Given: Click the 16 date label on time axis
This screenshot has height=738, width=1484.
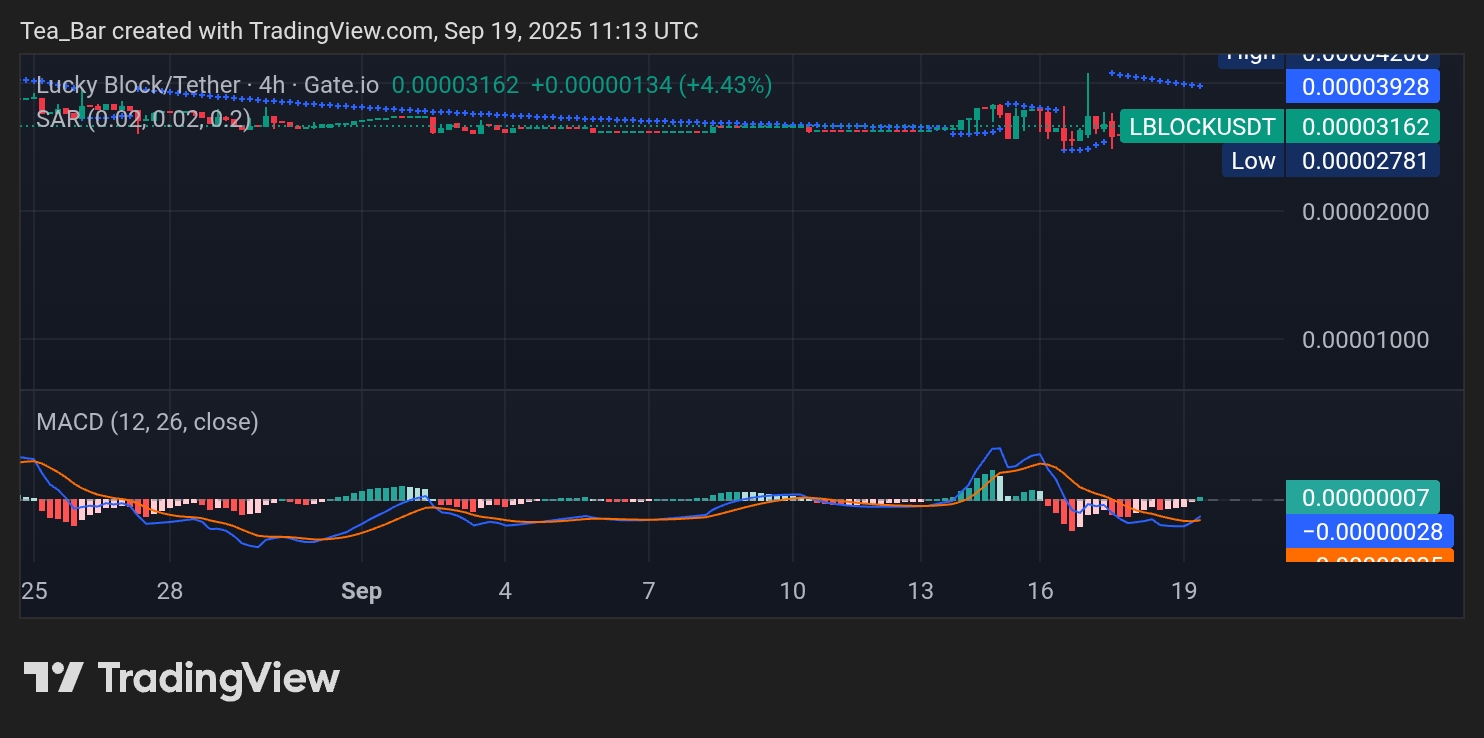Looking at the screenshot, I should [1040, 591].
